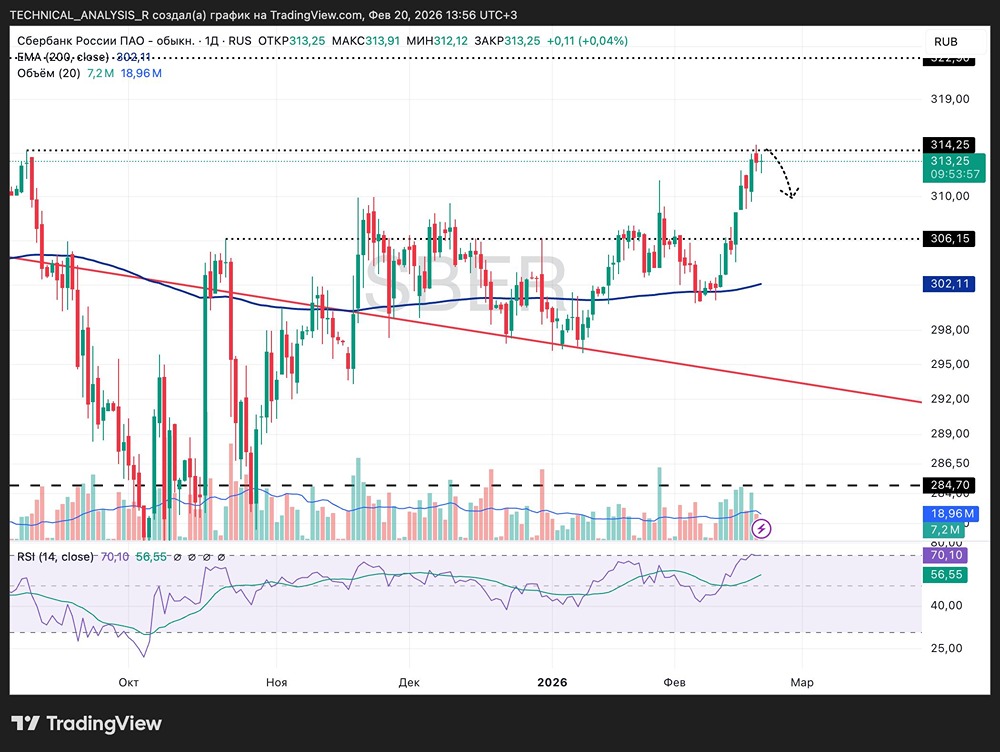Click the RSI legend value 70,10
The height and width of the screenshot is (752, 1000).
point(115,557)
